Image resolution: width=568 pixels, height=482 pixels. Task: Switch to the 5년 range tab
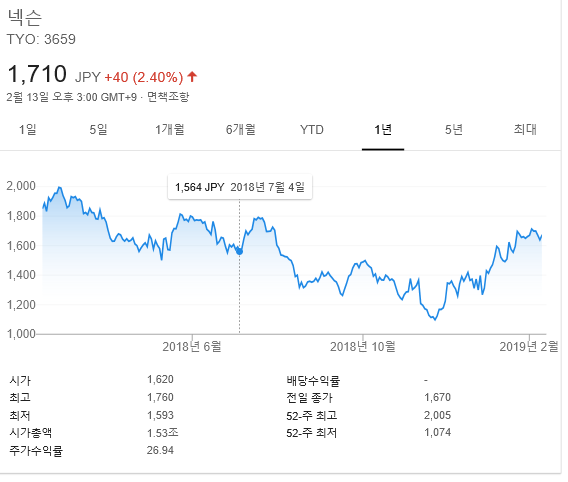[454, 130]
